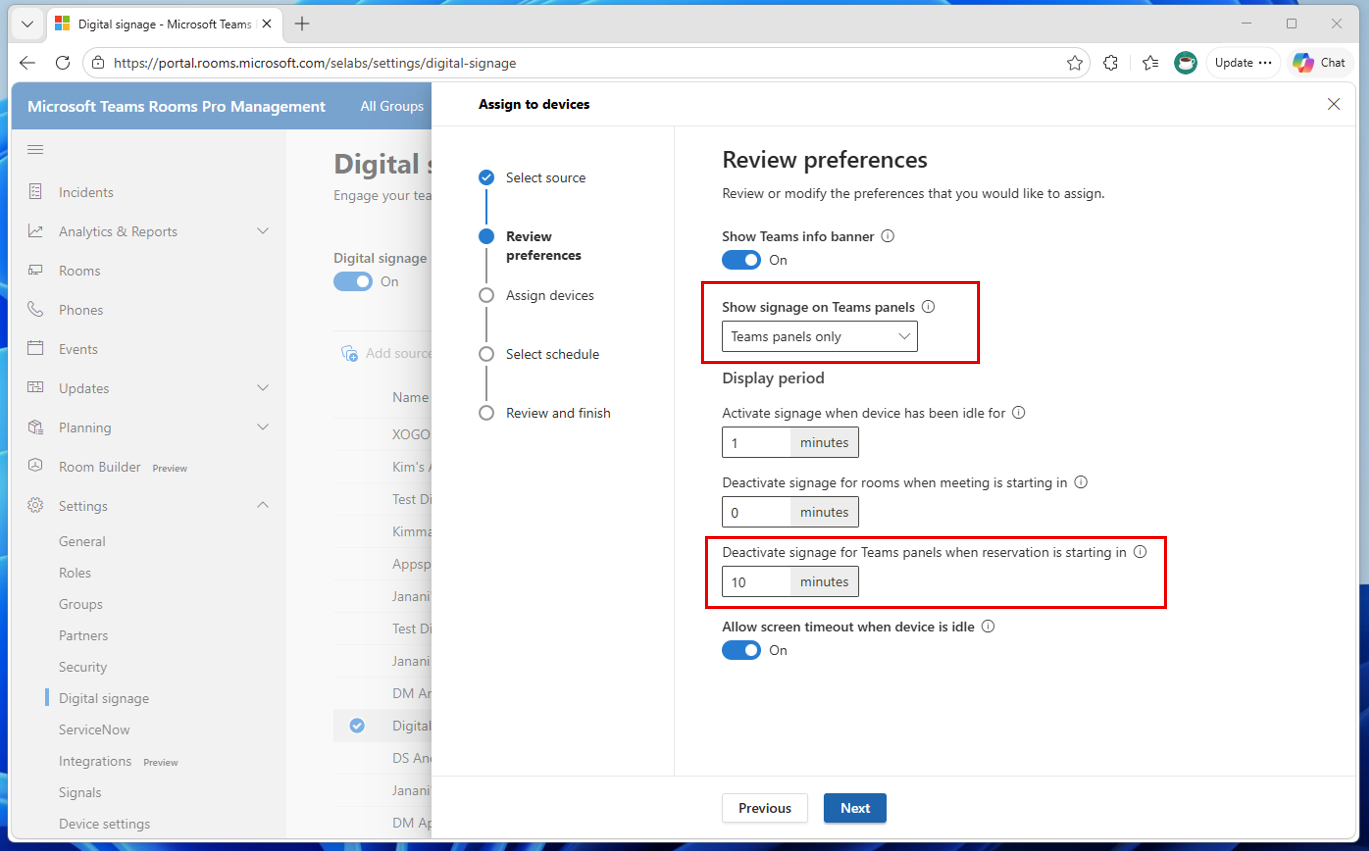Collapse the Settings section chevron
The height and width of the screenshot is (851, 1369).
(x=263, y=506)
